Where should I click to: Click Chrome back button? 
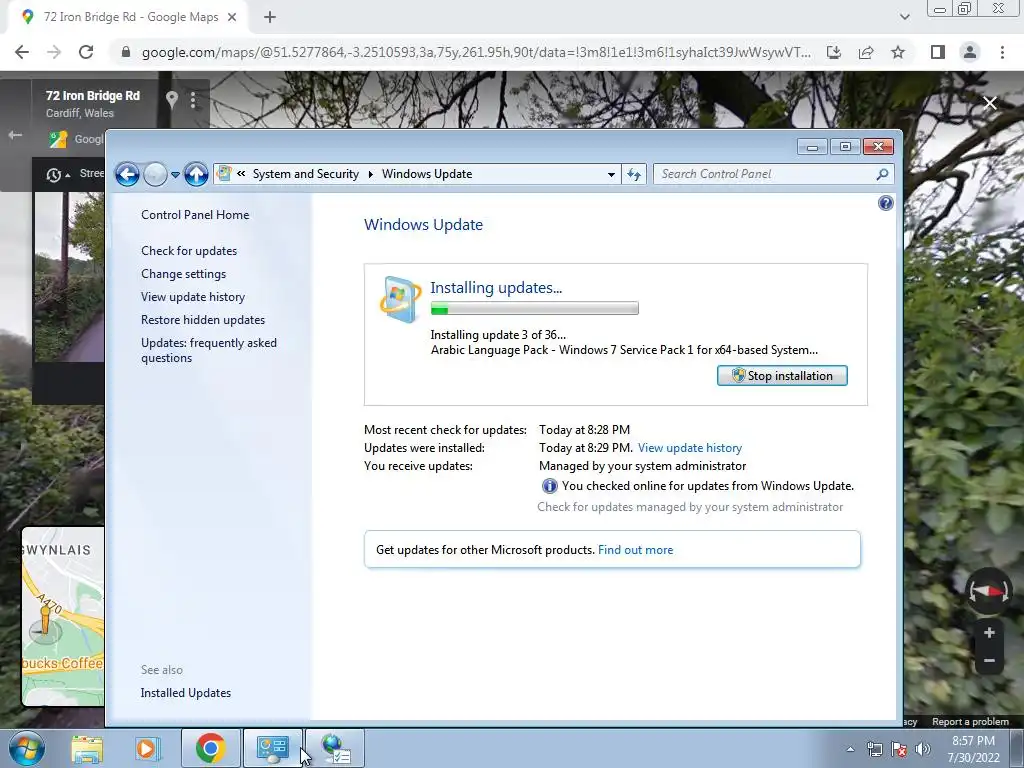pyautogui.click(x=22, y=52)
